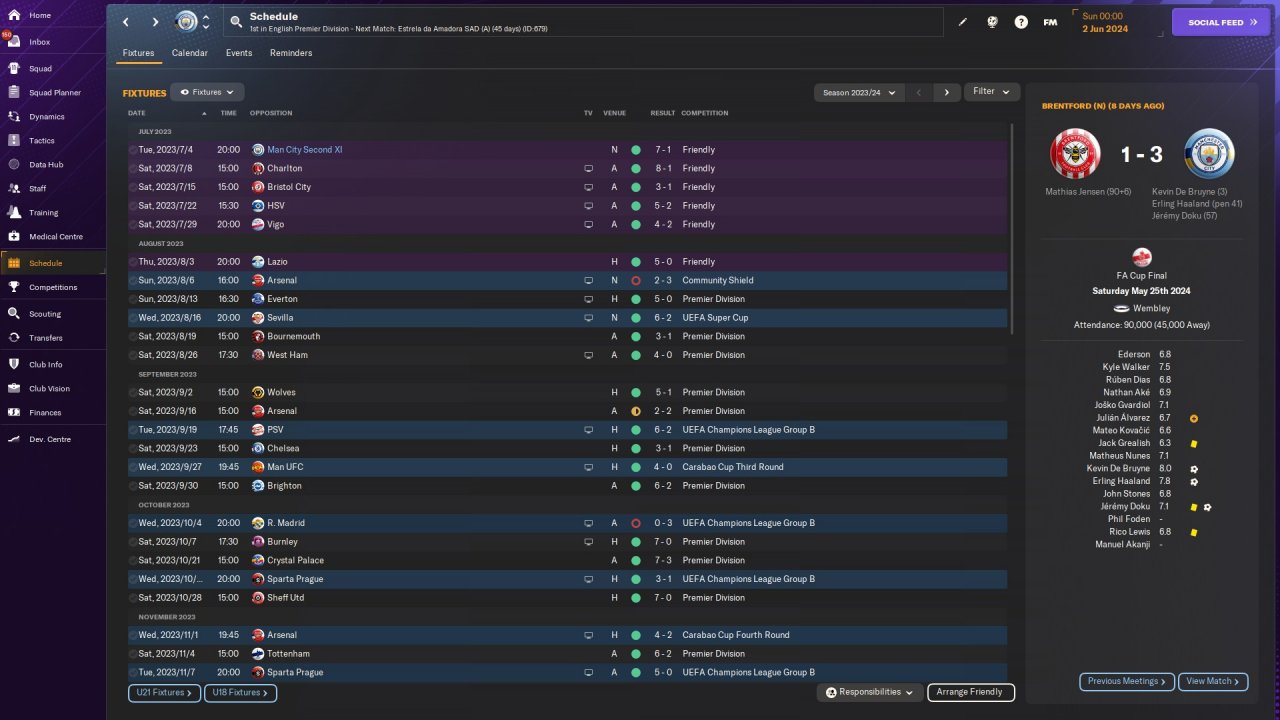The width and height of the screenshot is (1280, 720).
Task: Toggle reminder circle for Everton fixture
Action: click(133, 299)
